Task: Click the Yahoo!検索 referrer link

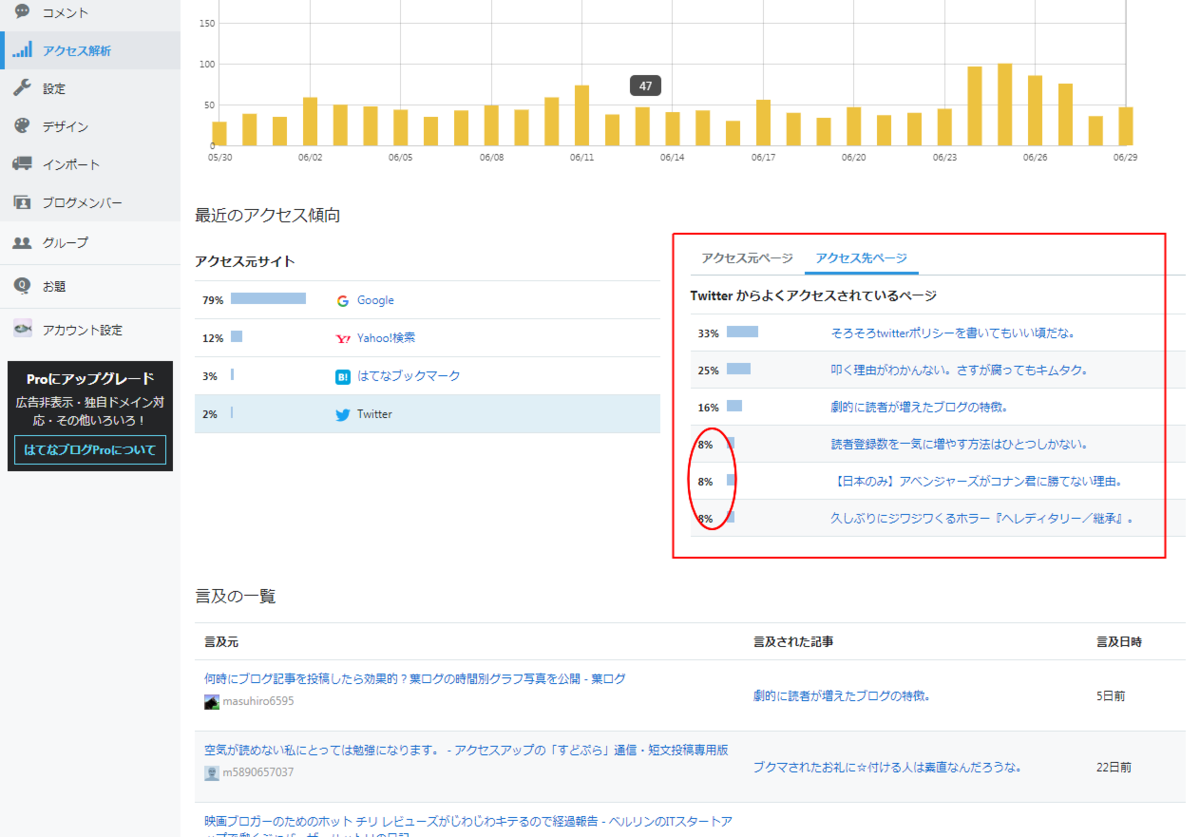Action: (386, 338)
